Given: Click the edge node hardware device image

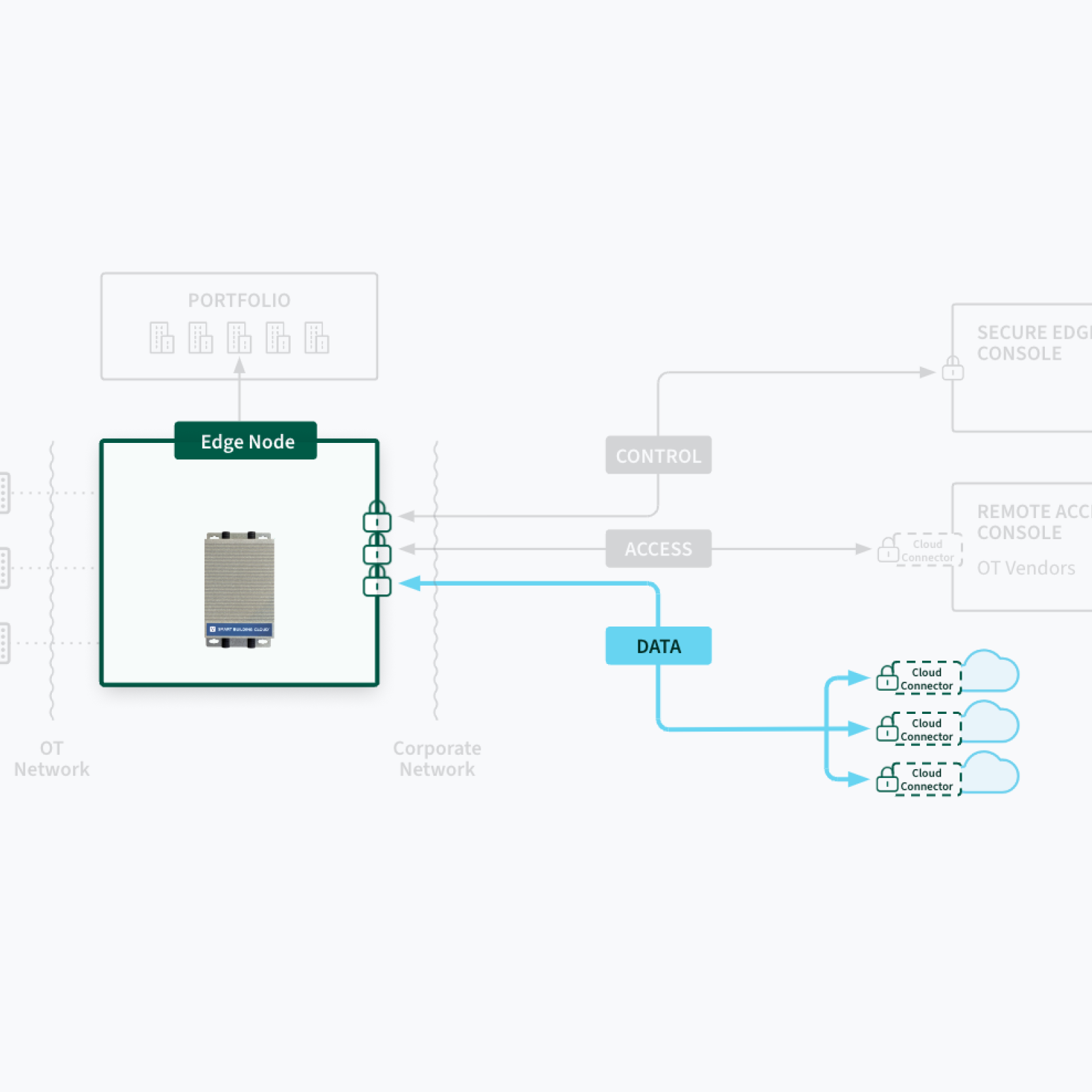Looking at the screenshot, I should (x=240, y=589).
